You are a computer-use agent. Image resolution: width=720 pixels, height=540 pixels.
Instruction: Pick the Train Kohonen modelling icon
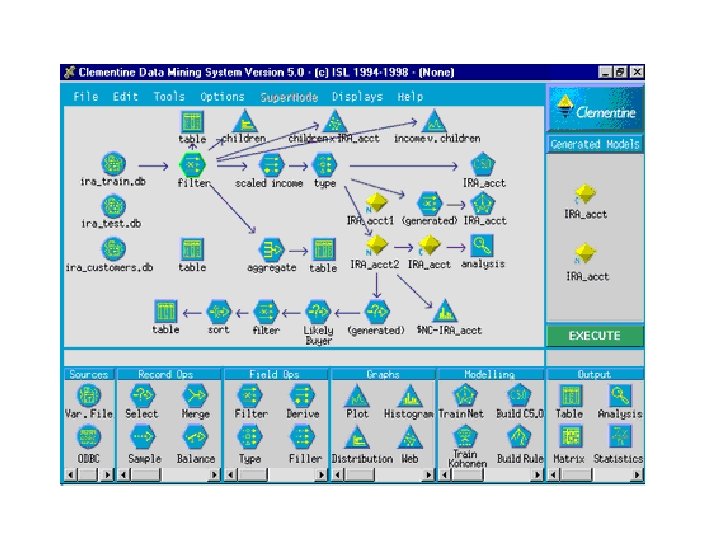pyautogui.click(x=465, y=437)
